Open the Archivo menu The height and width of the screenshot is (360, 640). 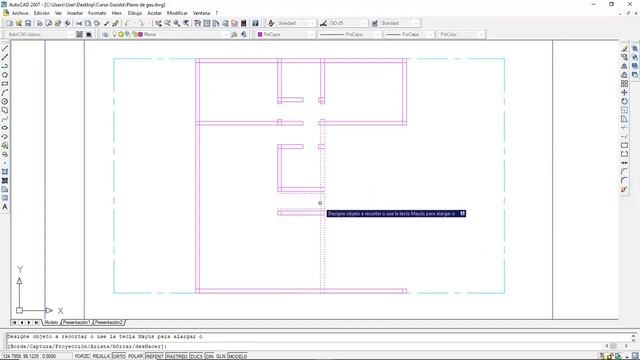(x=20, y=13)
